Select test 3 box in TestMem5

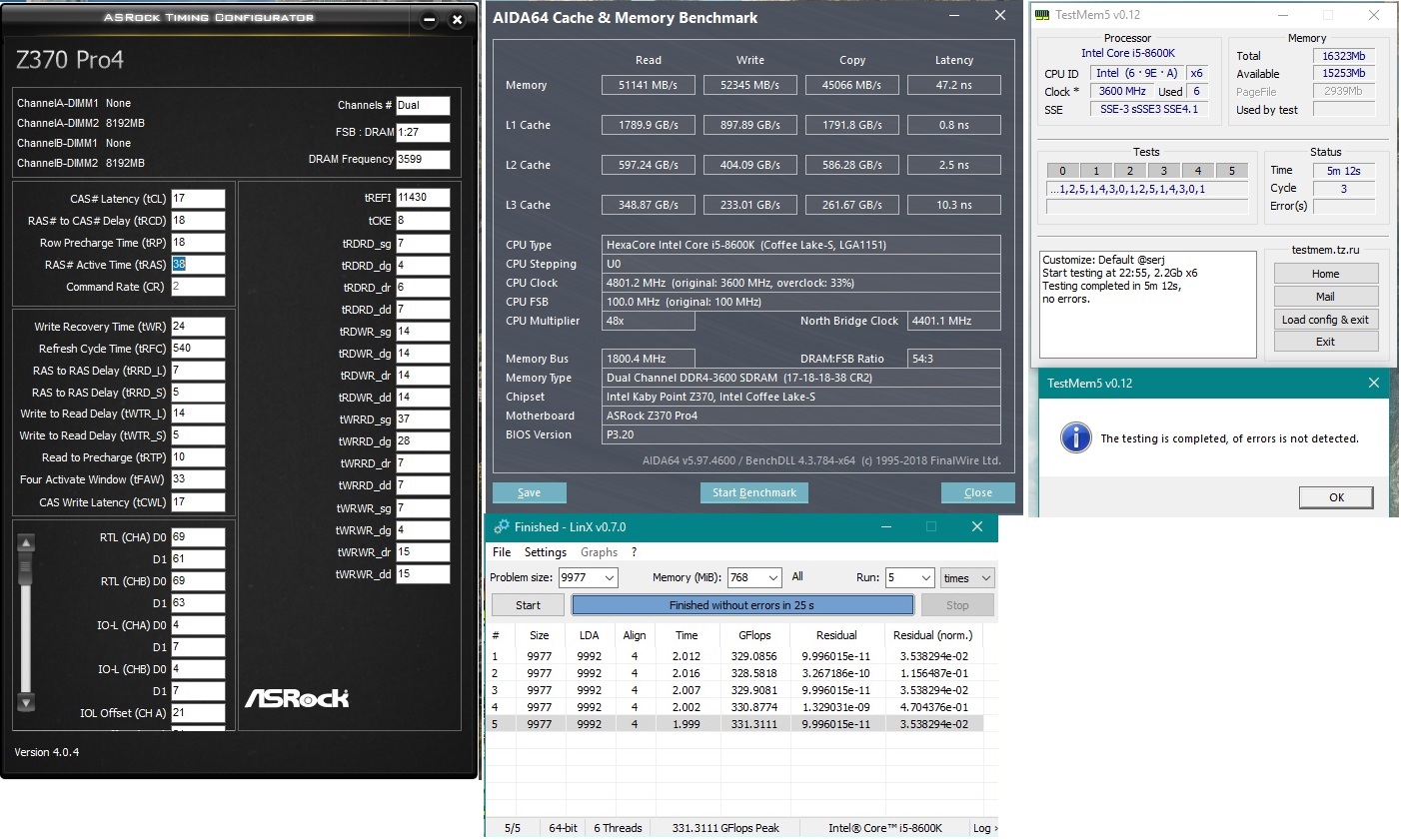[1164, 171]
